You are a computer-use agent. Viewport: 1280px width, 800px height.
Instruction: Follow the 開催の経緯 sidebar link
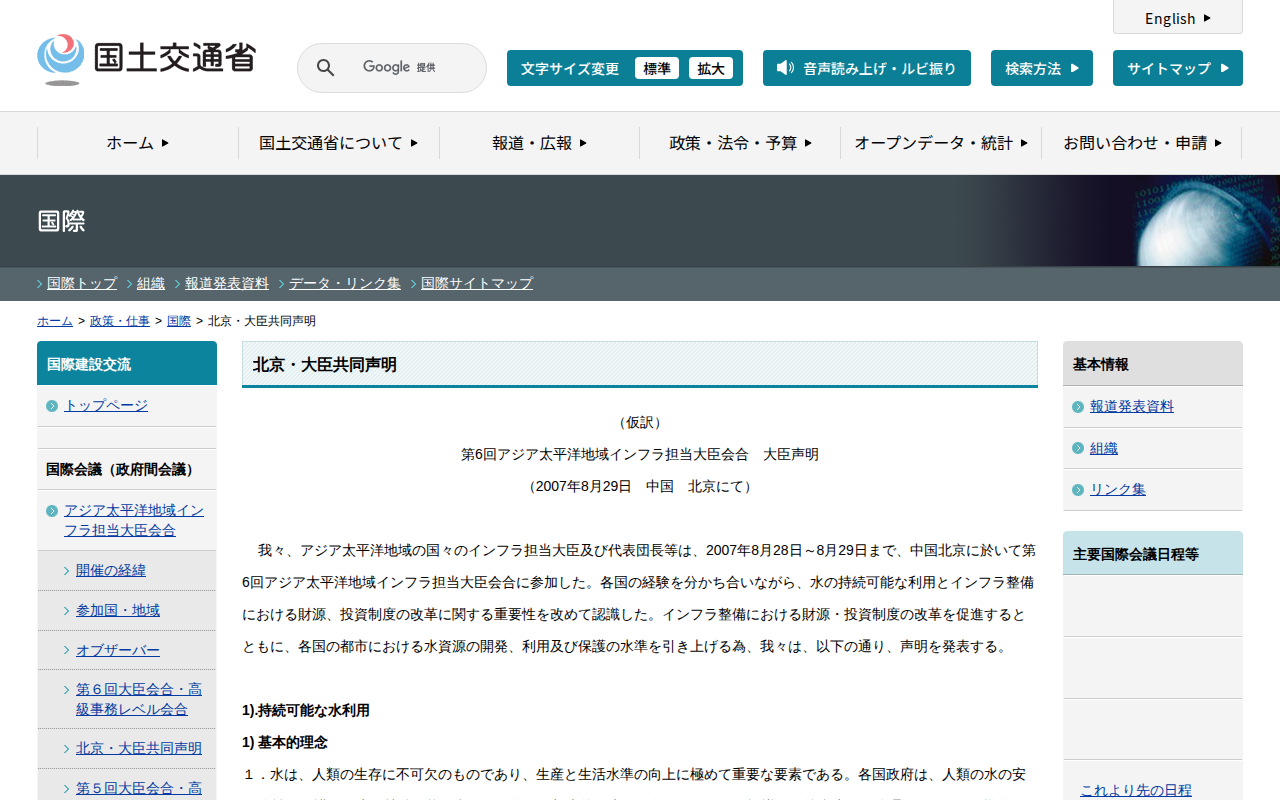tap(111, 570)
